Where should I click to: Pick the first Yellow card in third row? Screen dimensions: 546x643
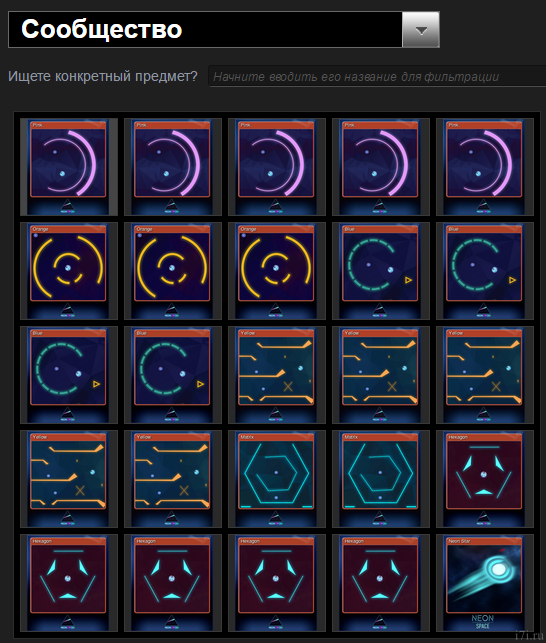(x=277, y=375)
